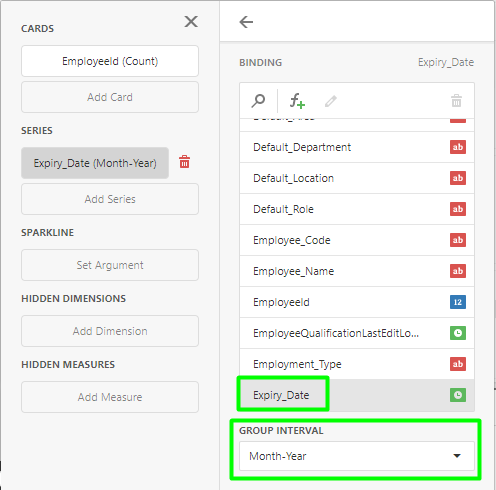Image resolution: width=496 pixels, height=490 pixels.
Task: Select the Default_Role field
Action: click(x=357, y=209)
